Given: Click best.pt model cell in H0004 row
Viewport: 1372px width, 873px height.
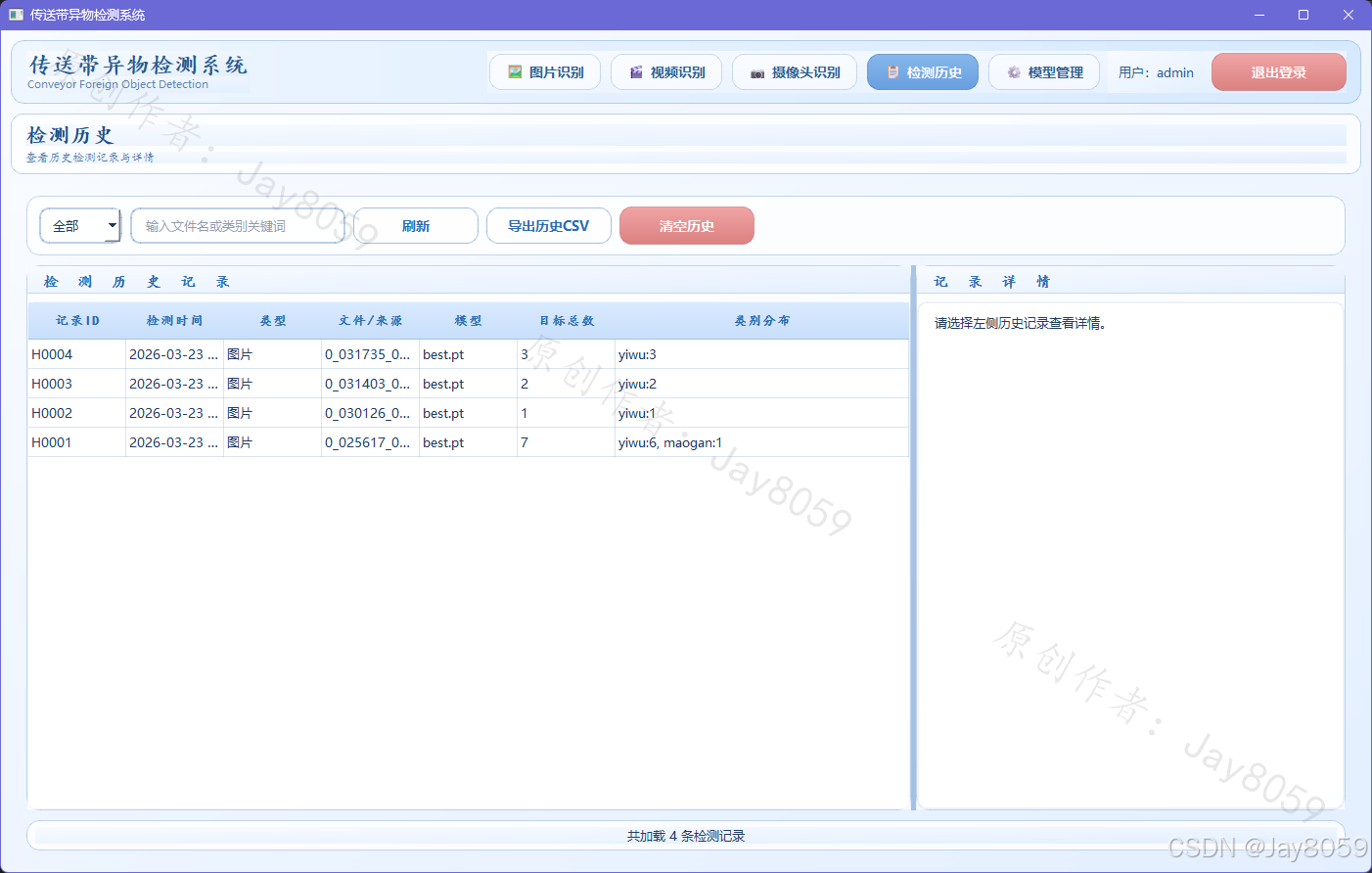Looking at the screenshot, I should [469, 354].
